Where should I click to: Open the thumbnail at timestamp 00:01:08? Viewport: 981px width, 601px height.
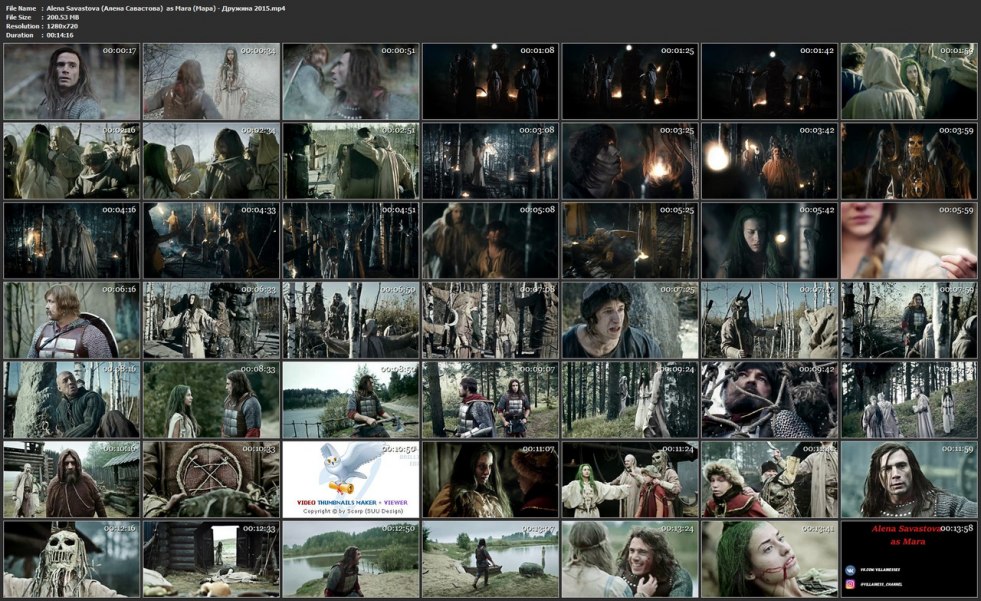pos(489,81)
